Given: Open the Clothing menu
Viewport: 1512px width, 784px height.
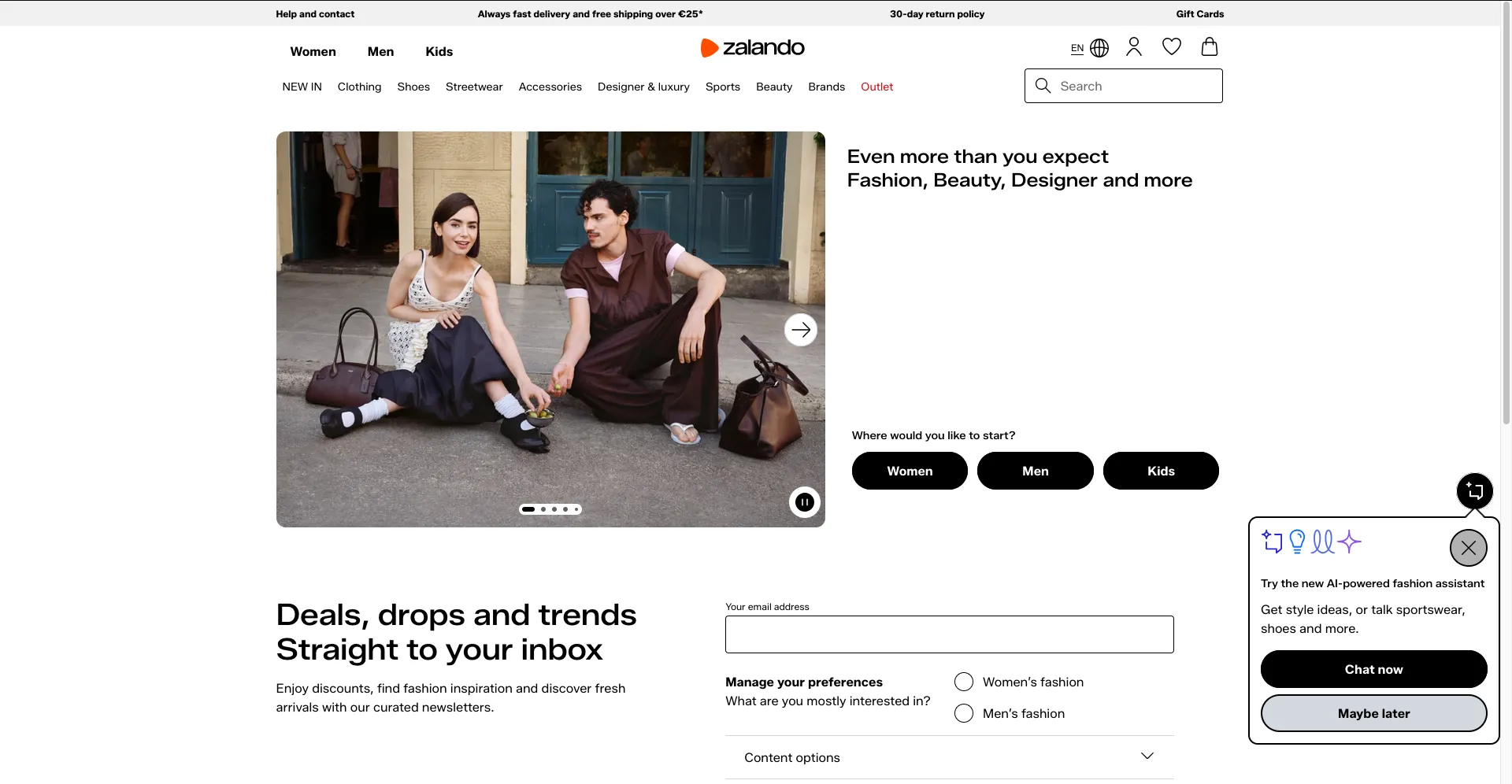Looking at the screenshot, I should (x=359, y=87).
